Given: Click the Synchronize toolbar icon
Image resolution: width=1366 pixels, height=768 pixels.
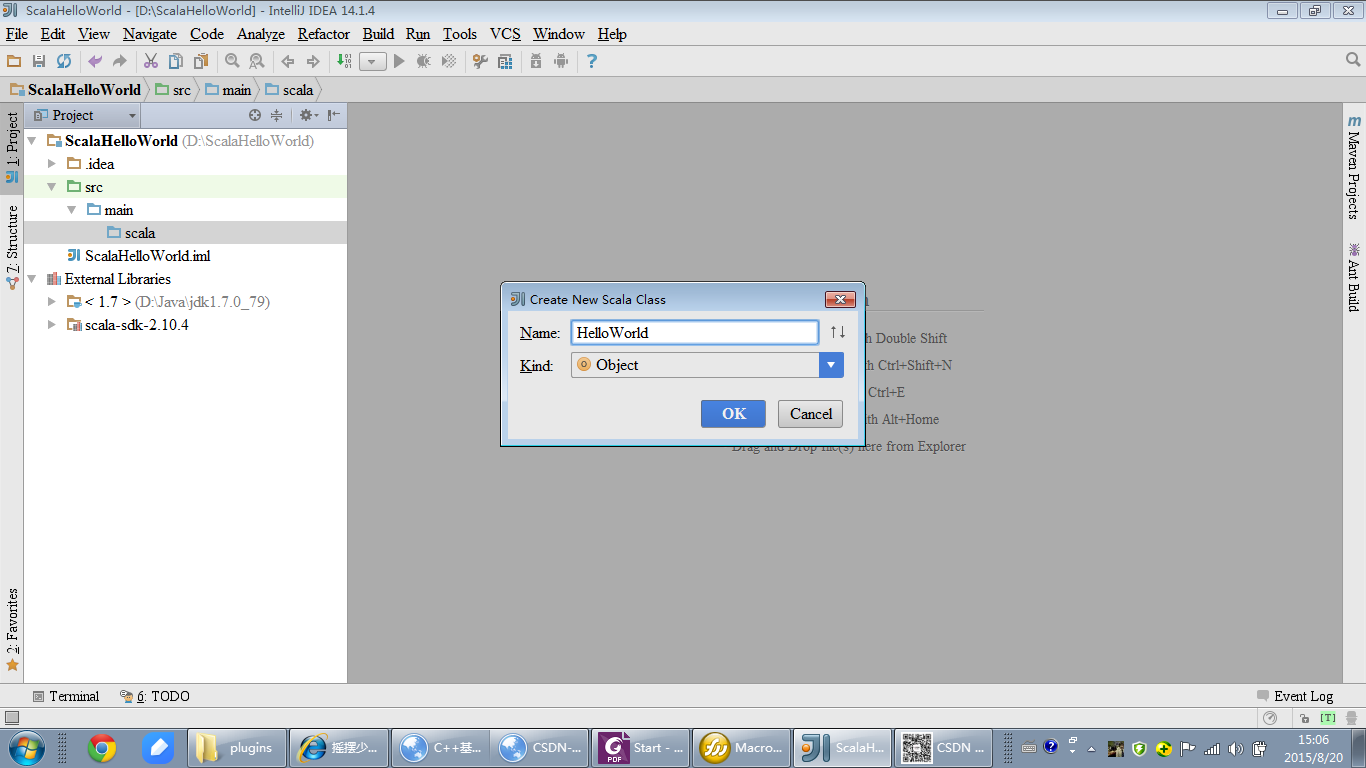Looking at the screenshot, I should point(64,61).
